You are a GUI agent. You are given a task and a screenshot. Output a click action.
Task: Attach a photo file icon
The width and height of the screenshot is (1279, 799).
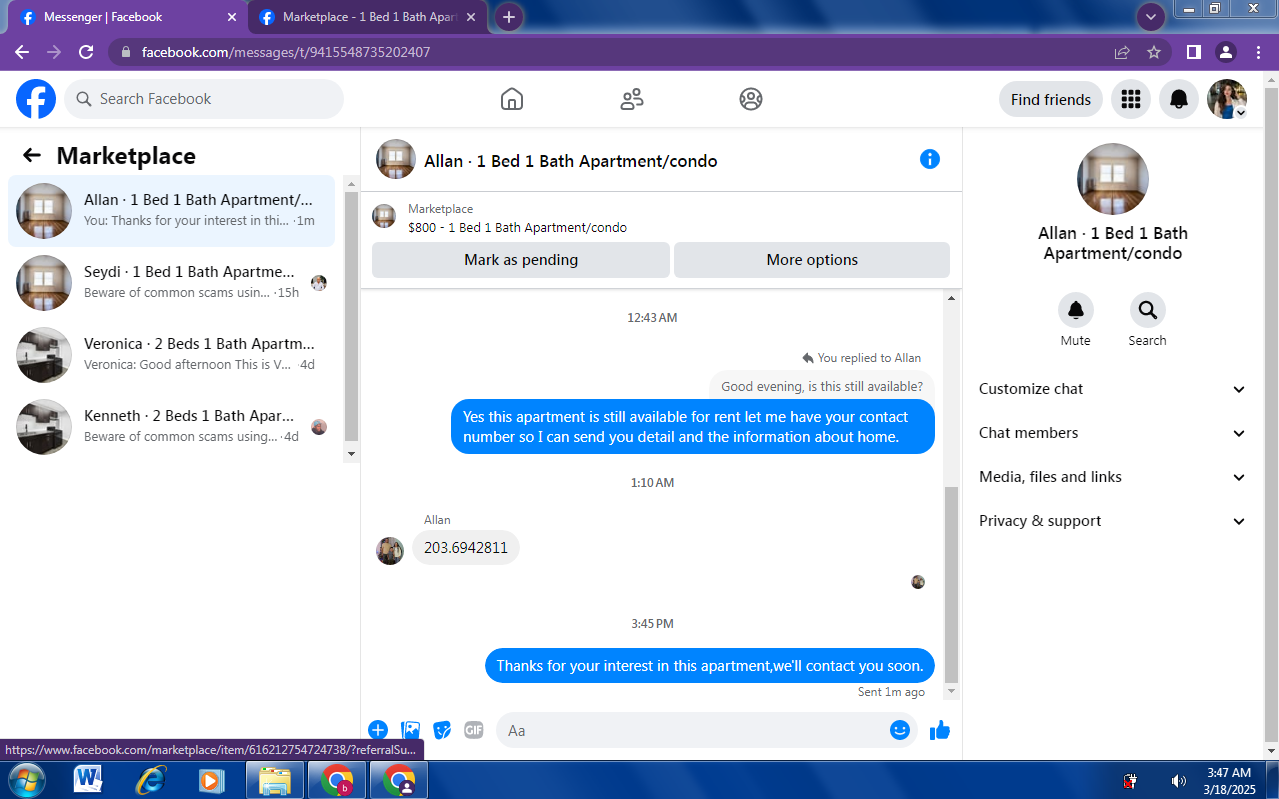(x=410, y=730)
